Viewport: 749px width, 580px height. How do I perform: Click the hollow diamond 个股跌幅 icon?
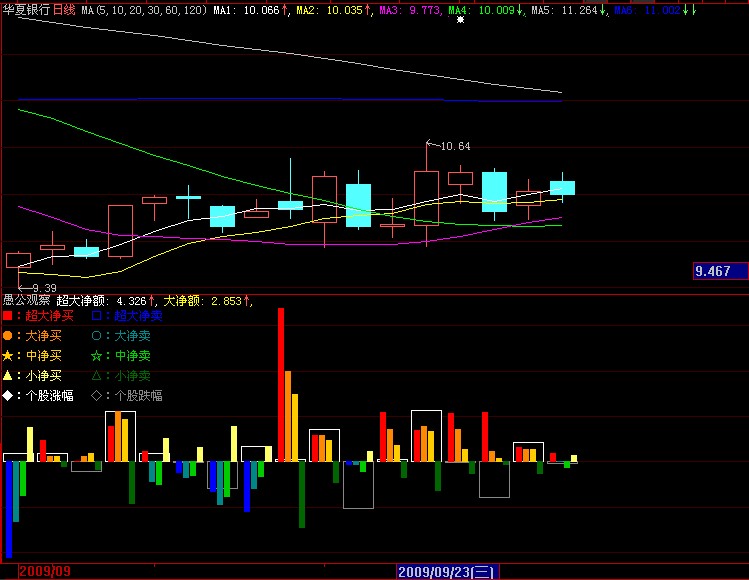pyautogui.click(x=96, y=395)
